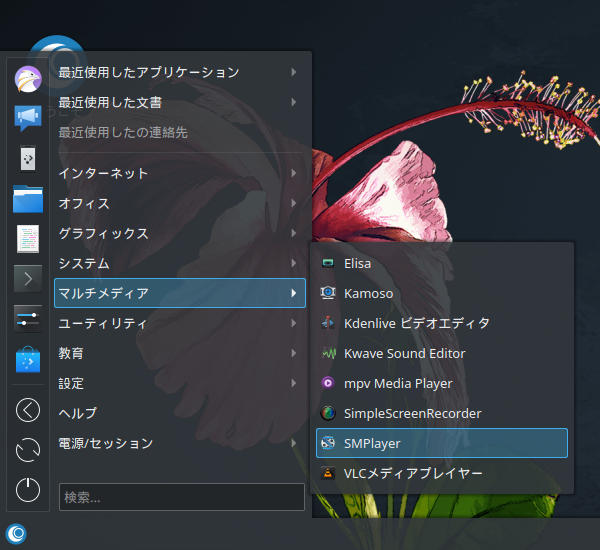Open Falkon browser from favorites sidebar
This screenshot has height=550, width=600.
[x=28, y=79]
